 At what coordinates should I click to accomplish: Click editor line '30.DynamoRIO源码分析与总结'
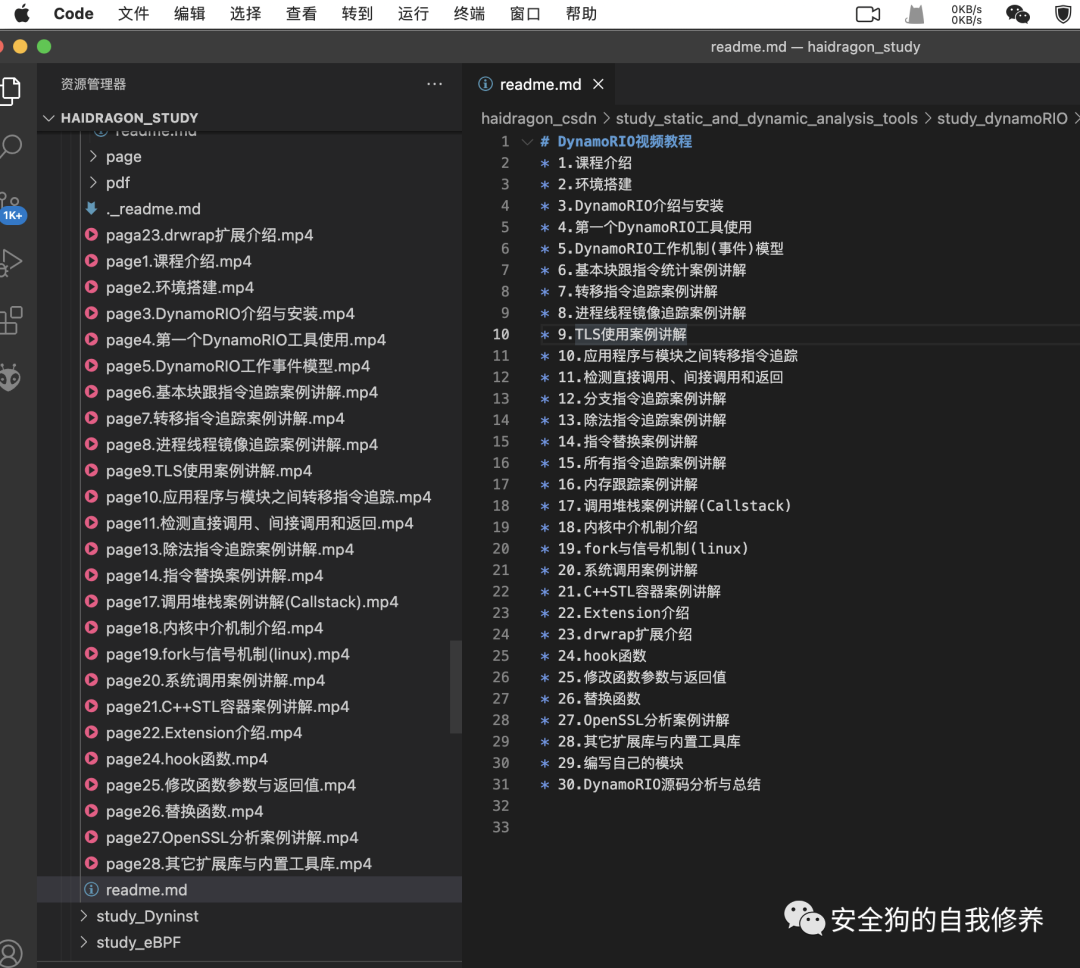[x=659, y=784]
